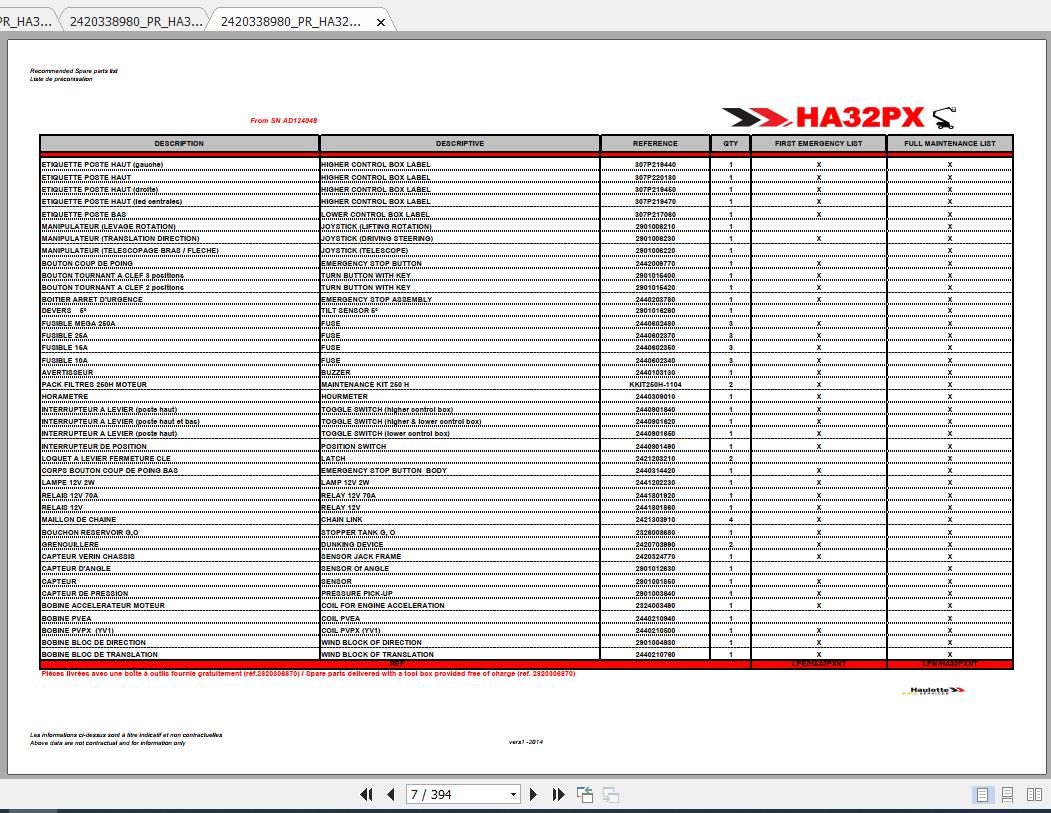This screenshot has height=813, width=1051.
Task: Go to the next page
Action: pyautogui.click(x=534, y=794)
